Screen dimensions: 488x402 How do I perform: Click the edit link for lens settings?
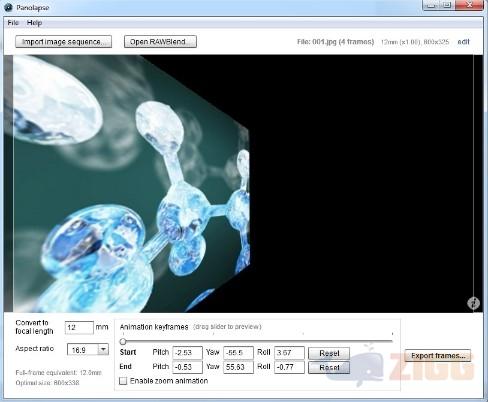pyautogui.click(x=463, y=42)
